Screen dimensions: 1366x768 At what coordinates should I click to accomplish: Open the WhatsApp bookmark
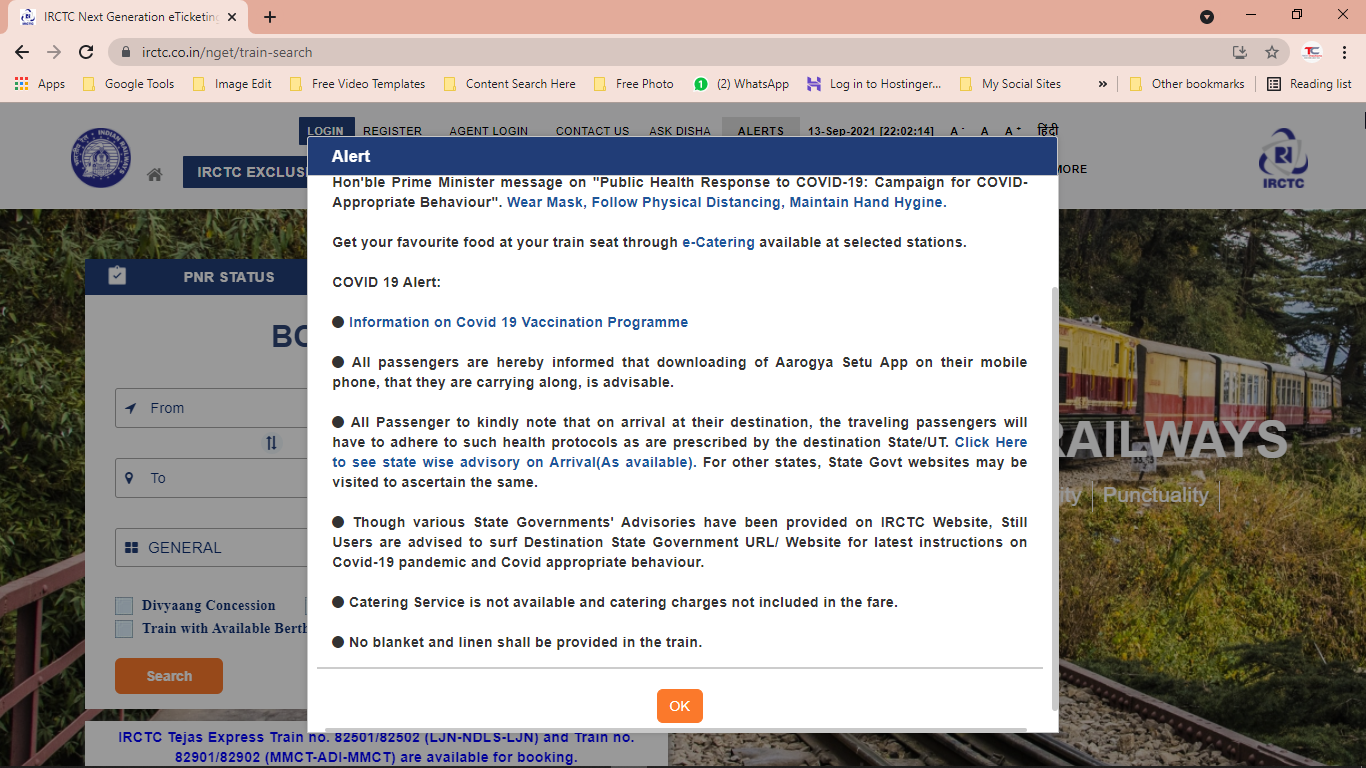coord(741,84)
